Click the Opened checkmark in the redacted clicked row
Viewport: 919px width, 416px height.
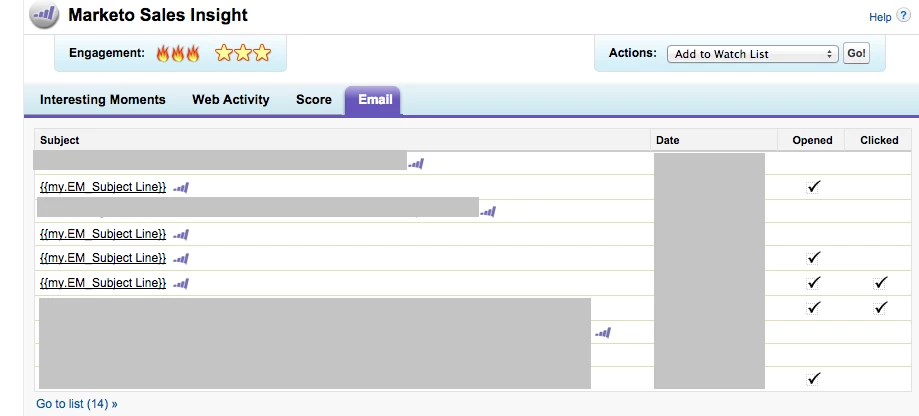click(x=813, y=307)
